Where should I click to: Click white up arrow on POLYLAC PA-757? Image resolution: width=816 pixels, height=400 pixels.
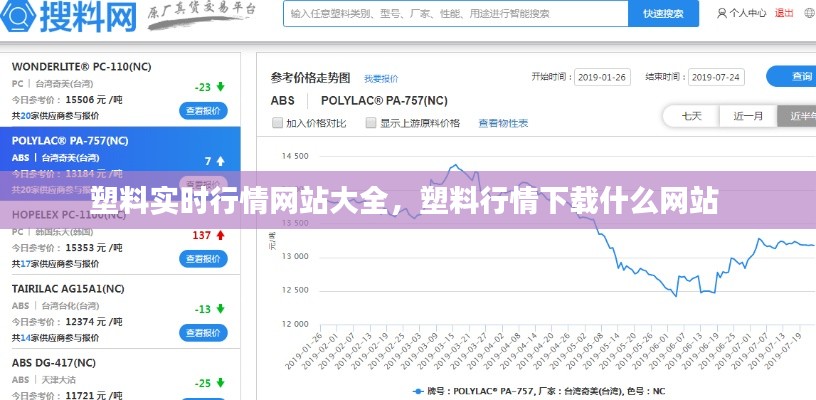coord(220,161)
